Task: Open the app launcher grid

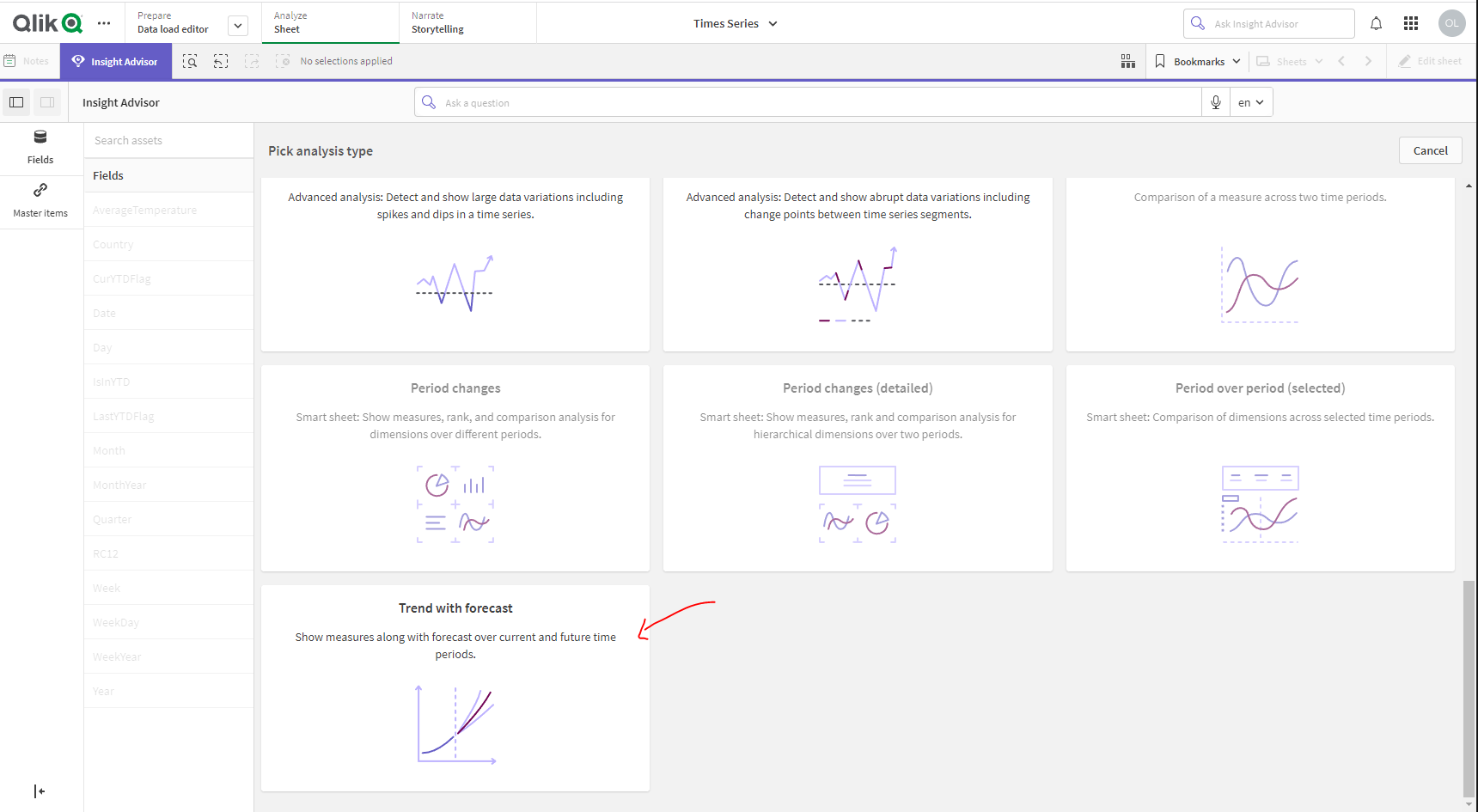Action: pos(1411,23)
